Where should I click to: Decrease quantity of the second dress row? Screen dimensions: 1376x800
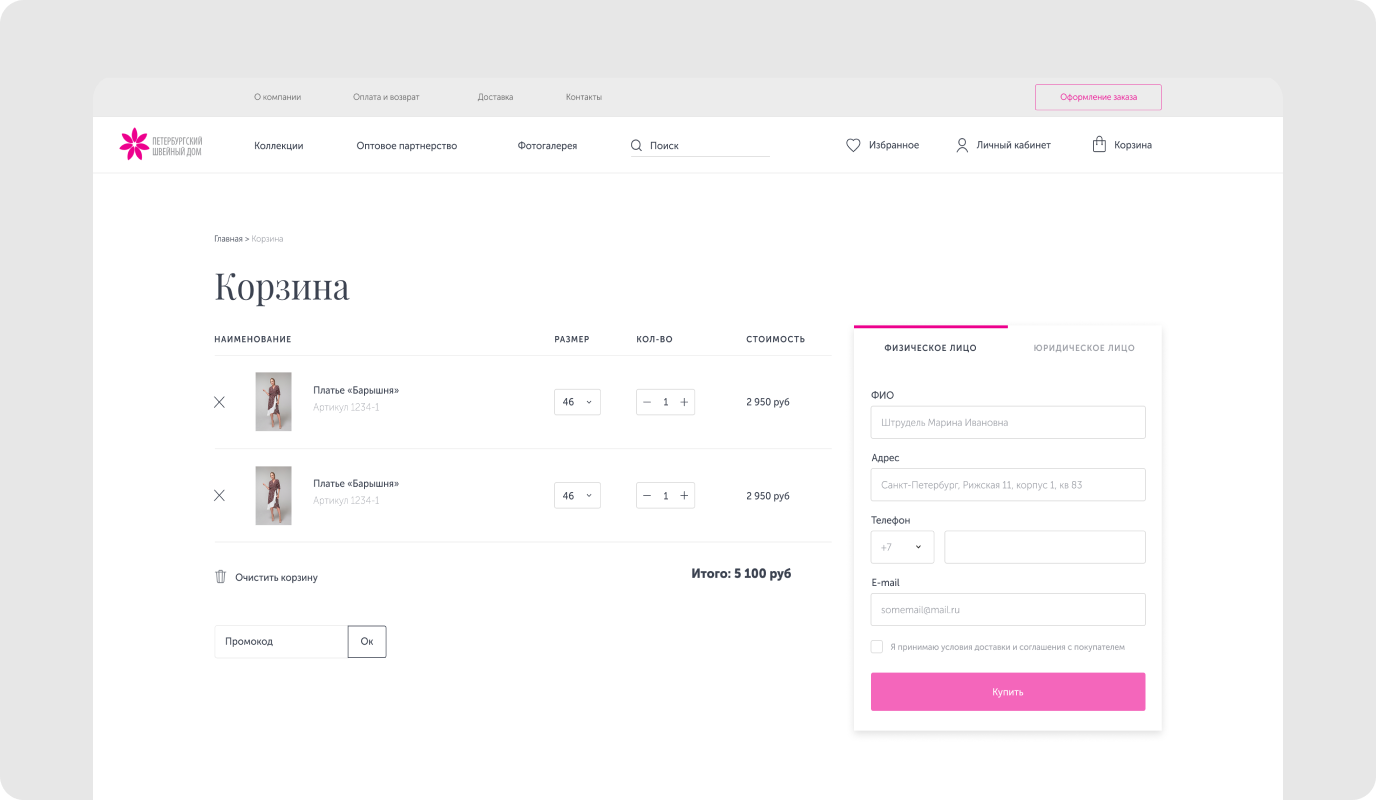pos(647,495)
